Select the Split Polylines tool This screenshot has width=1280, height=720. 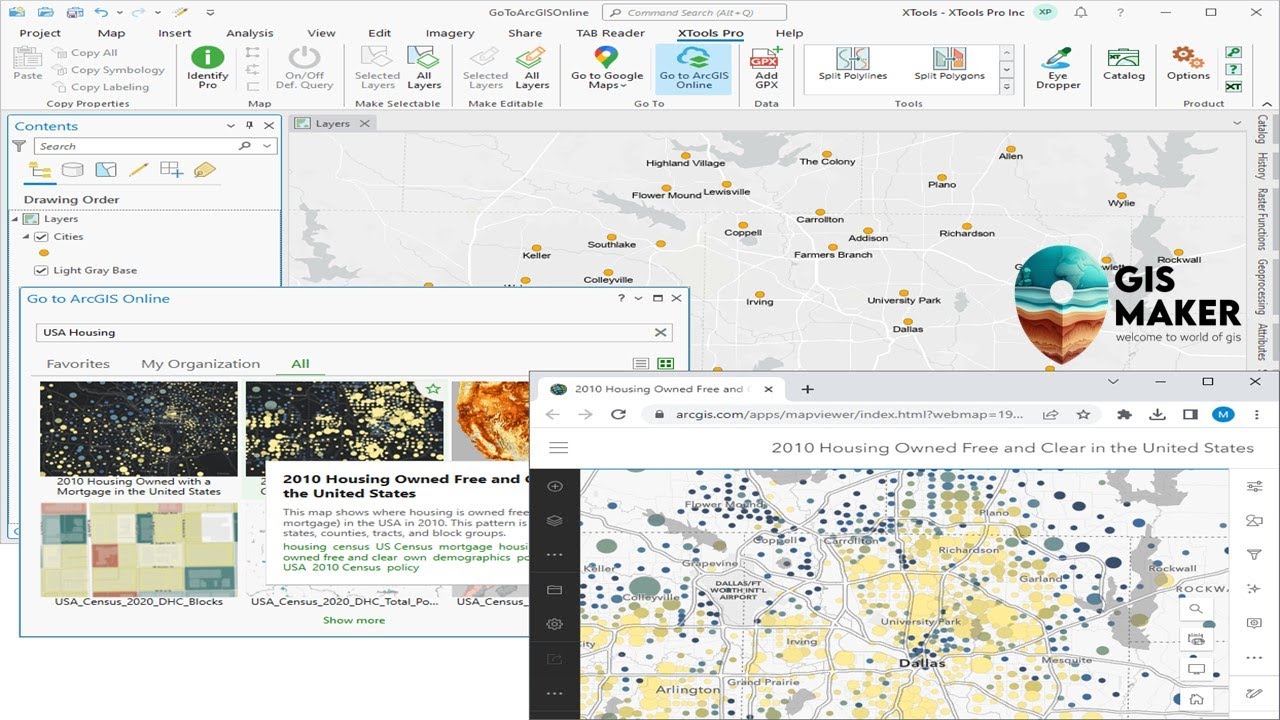pos(853,64)
